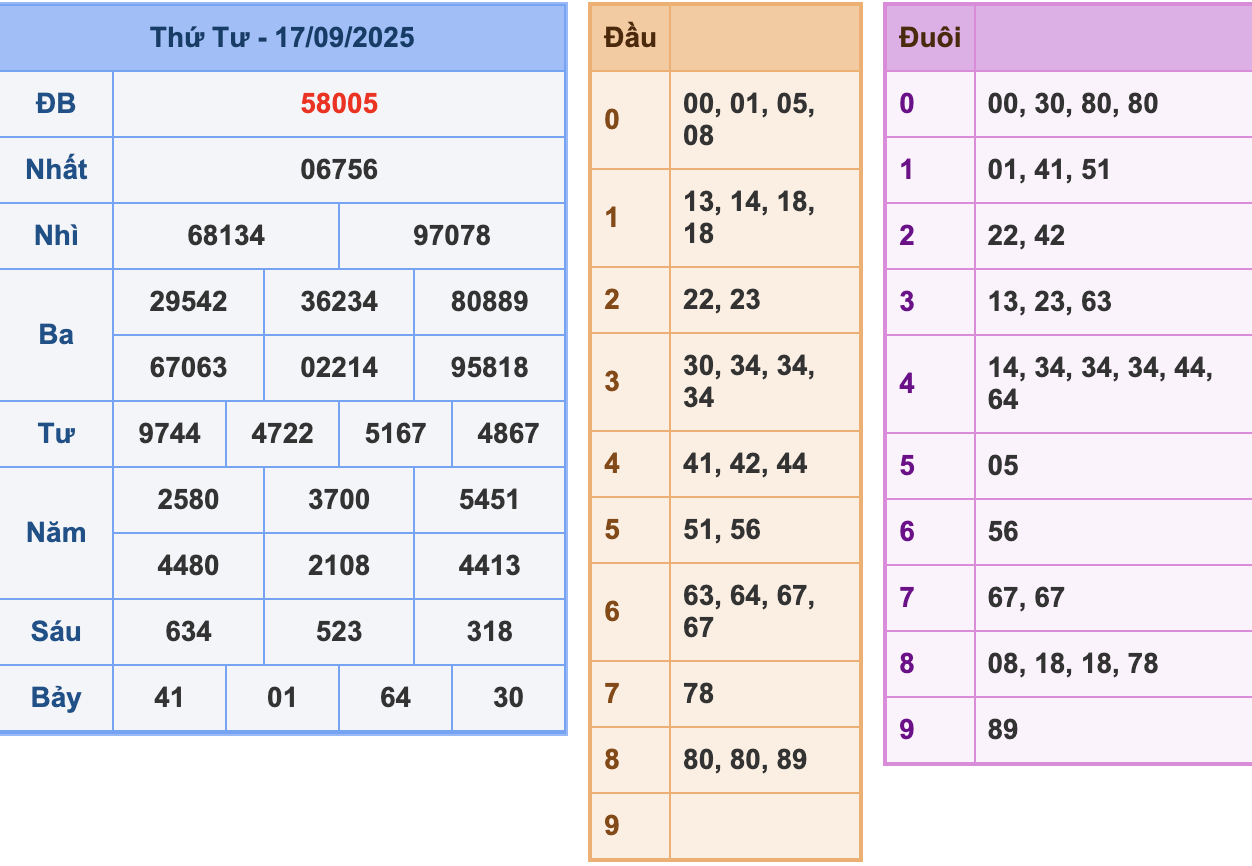The height and width of the screenshot is (866, 1252).
Task: Select the date header Thứ Tư - 17/09/2025
Action: pyautogui.click(x=283, y=40)
